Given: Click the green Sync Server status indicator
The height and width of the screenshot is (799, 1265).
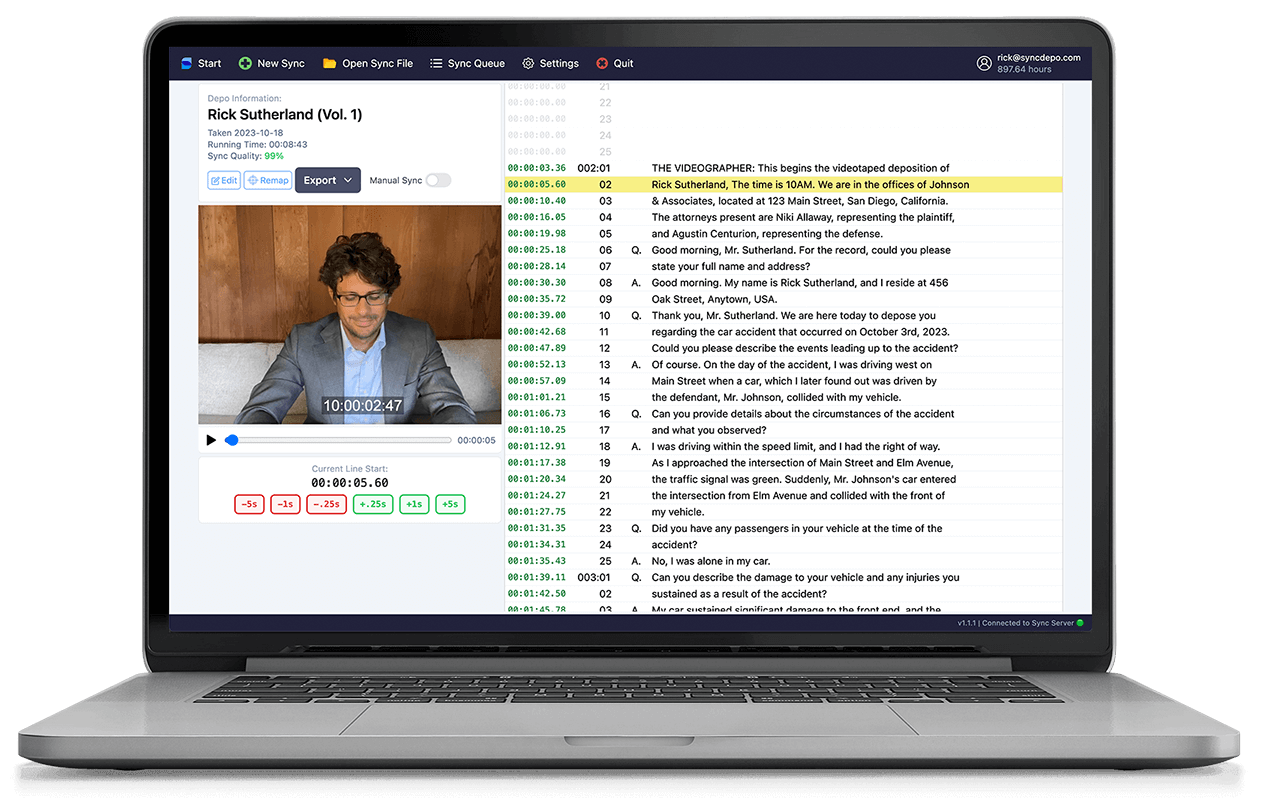Looking at the screenshot, I should click(x=1081, y=622).
